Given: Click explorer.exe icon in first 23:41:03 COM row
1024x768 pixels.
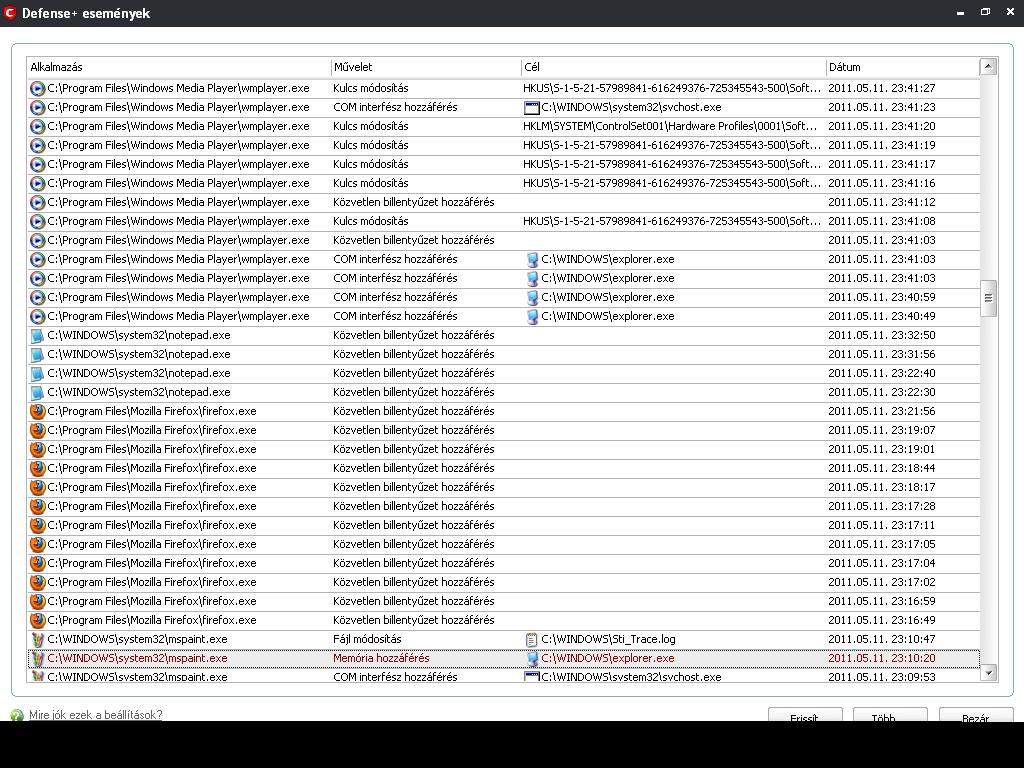Looking at the screenshot, I should tap(532, 260).
